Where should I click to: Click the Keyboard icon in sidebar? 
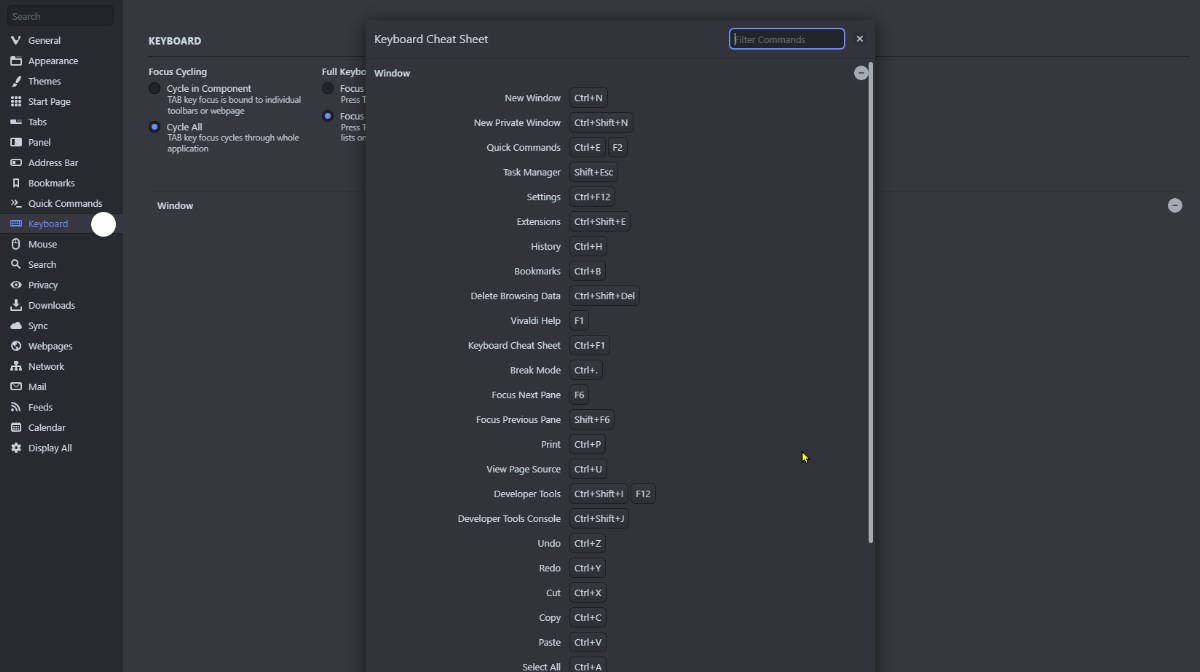pos(16,223)
